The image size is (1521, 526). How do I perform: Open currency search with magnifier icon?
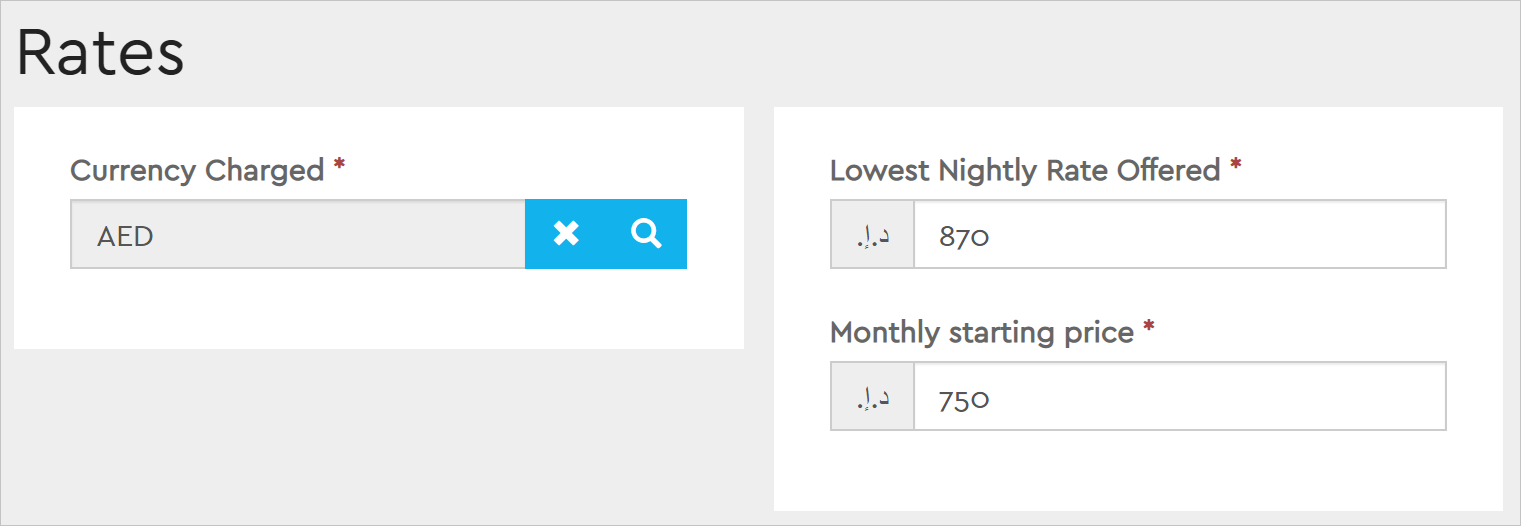point(647,234)
